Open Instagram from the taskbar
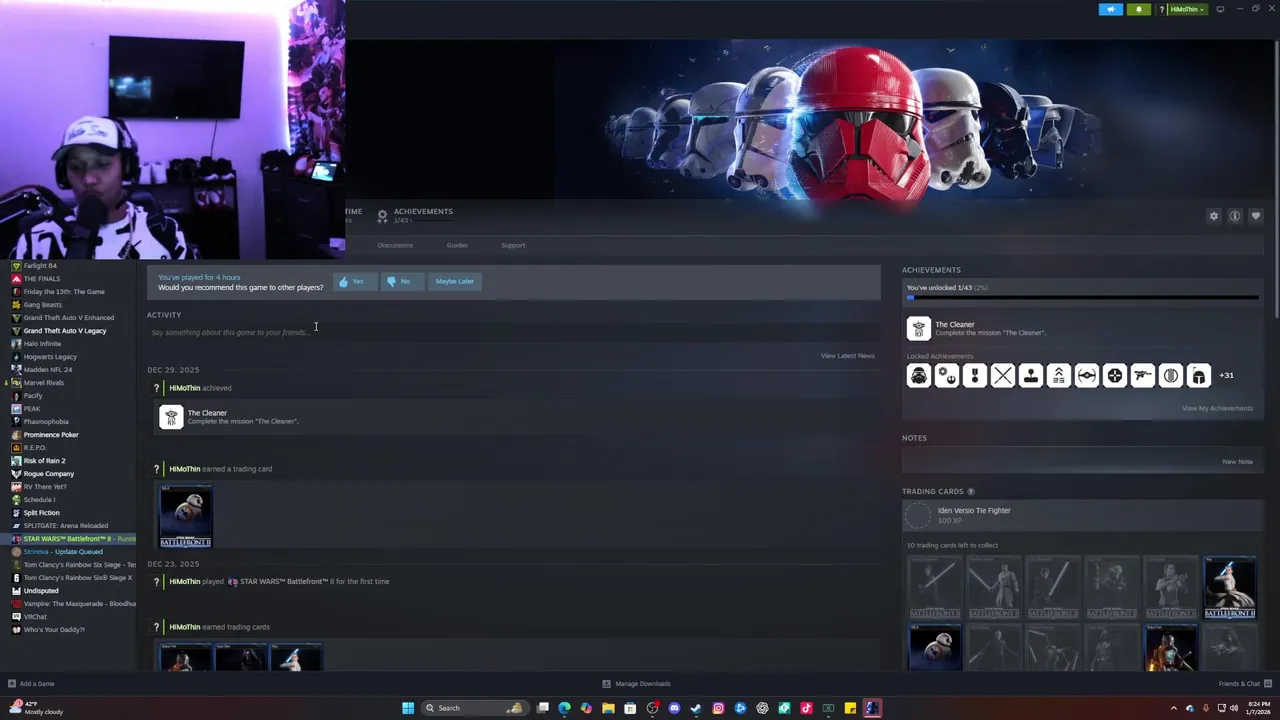The image size is (1280, 720). [x=718, y=708]
